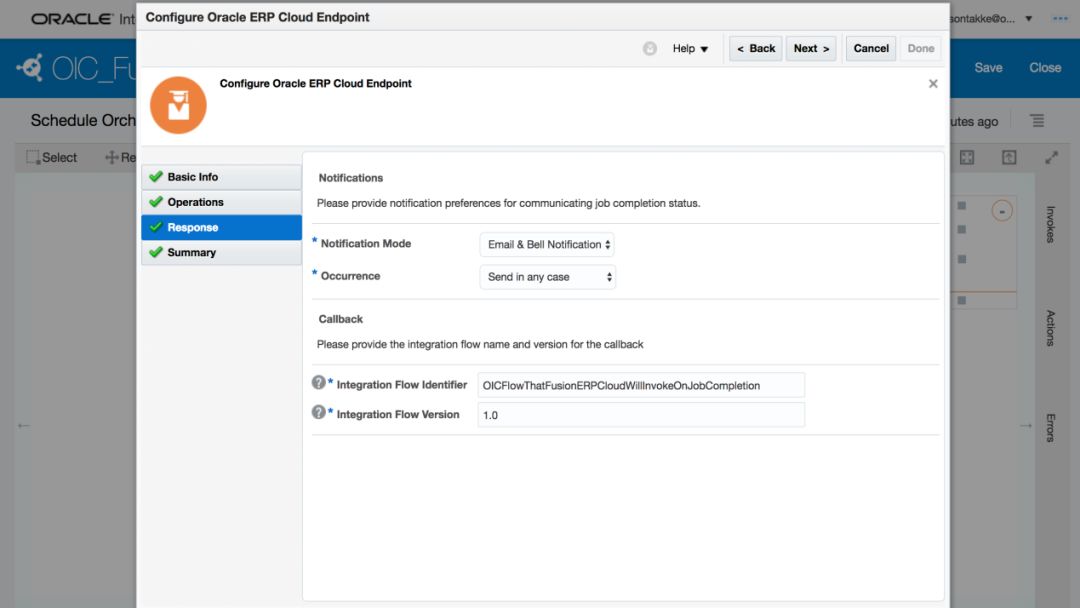Go to the Summary step

tap(221, 252)
